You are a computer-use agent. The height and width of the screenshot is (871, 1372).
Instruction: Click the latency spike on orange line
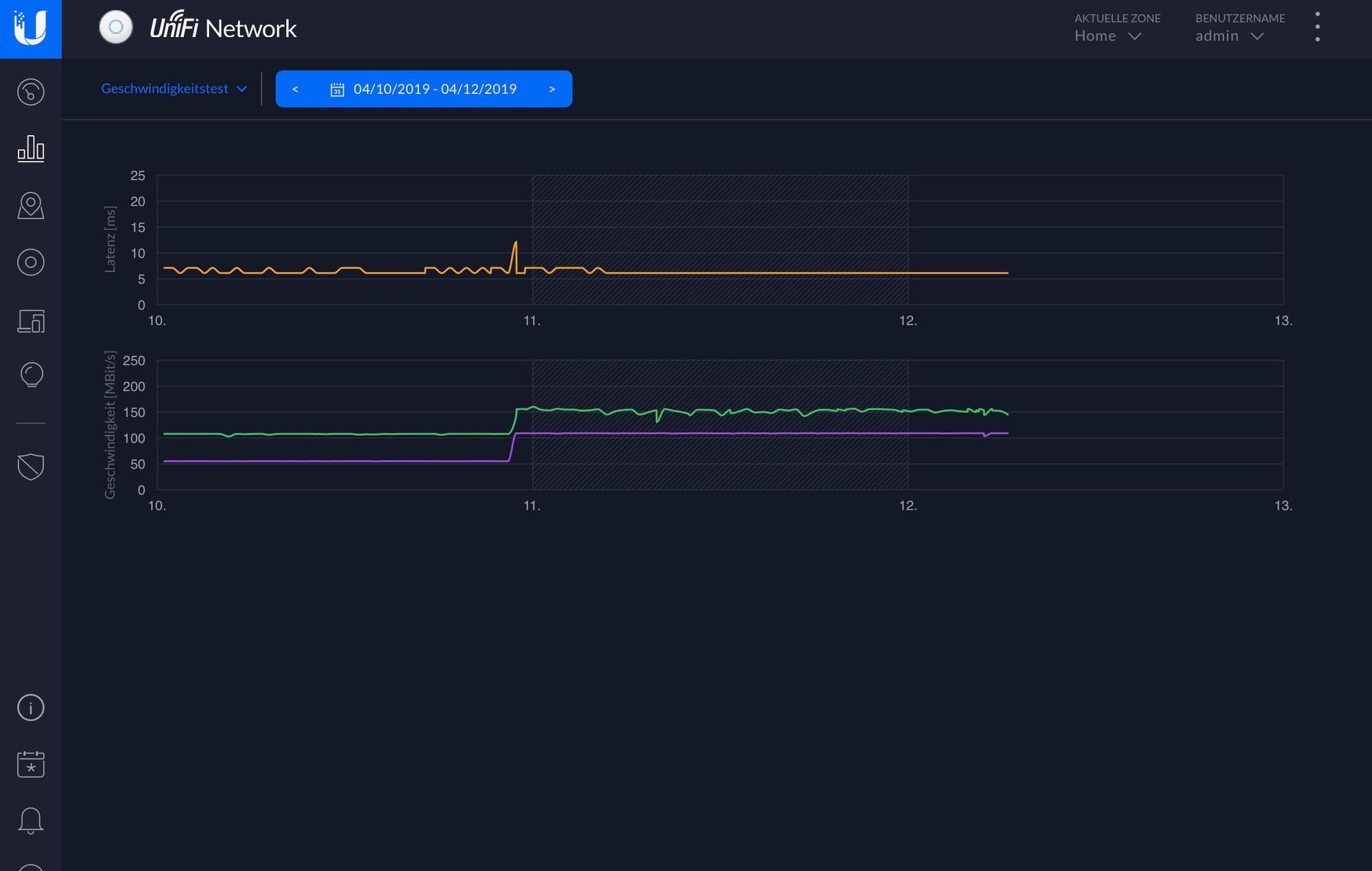[515, 243]
